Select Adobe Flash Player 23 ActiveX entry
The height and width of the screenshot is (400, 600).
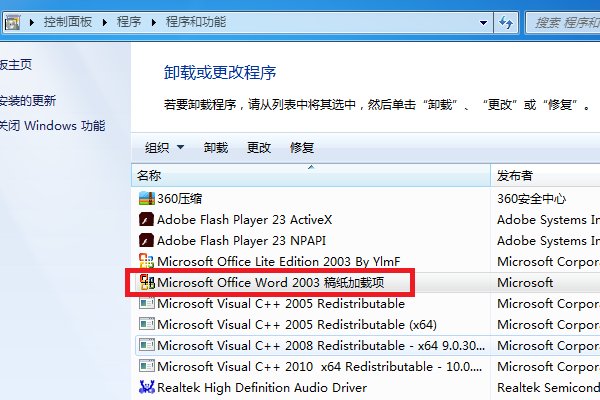pyautogui.click(x=245, y=220)
